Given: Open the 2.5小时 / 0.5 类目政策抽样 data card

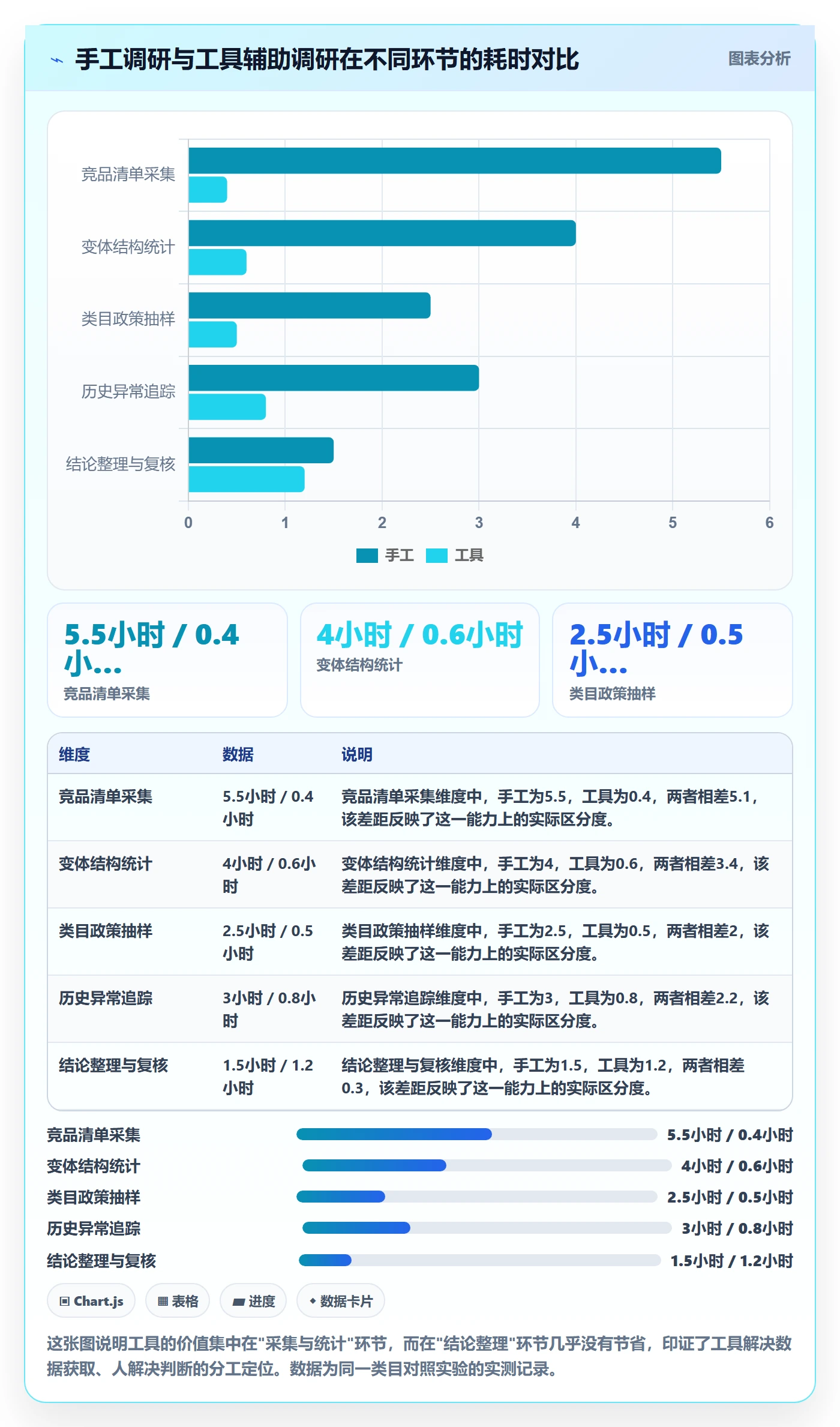Looking at the screenshot, I should click(673, 660).
